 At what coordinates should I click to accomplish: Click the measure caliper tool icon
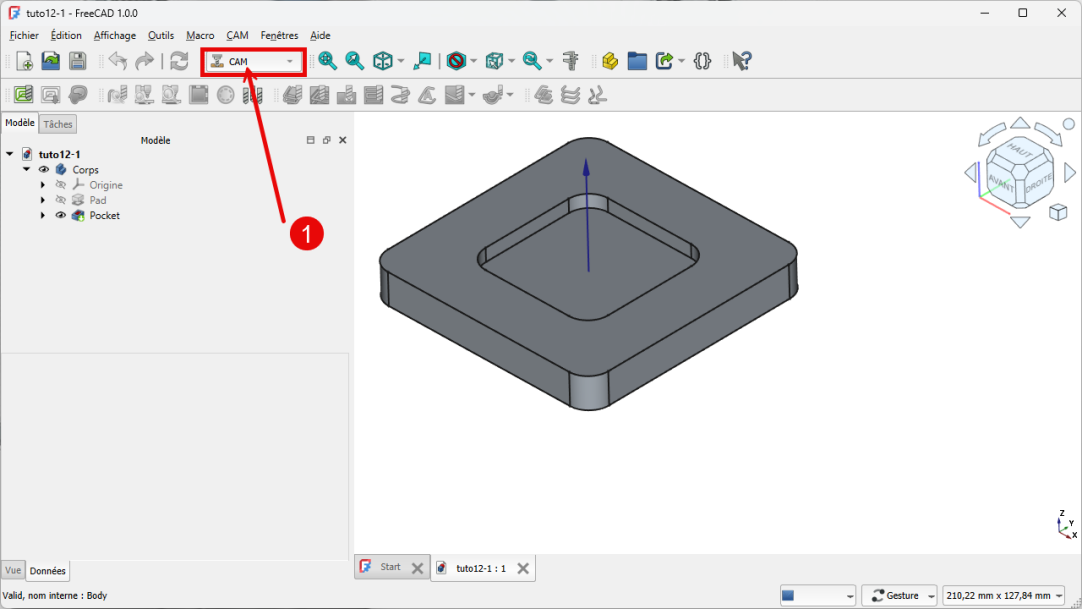click(571, 61)
